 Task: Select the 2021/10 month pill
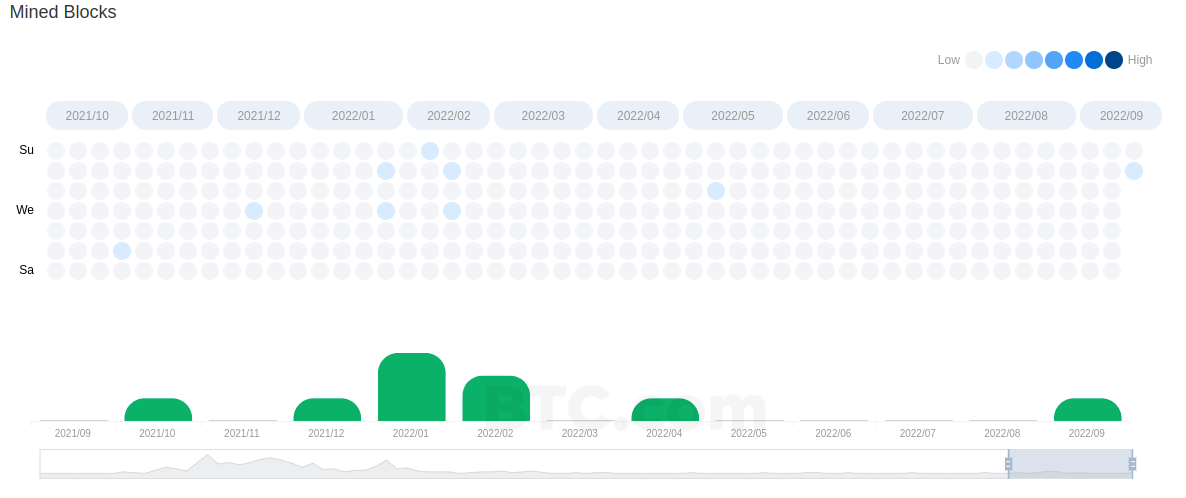pyautogui.click(x=87, y=116)
